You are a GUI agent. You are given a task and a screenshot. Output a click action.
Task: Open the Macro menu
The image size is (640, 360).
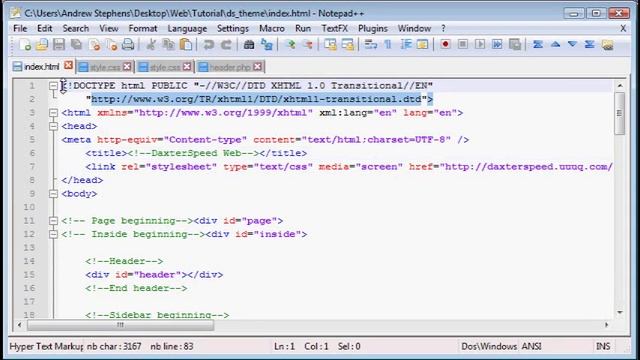[272, 29]
